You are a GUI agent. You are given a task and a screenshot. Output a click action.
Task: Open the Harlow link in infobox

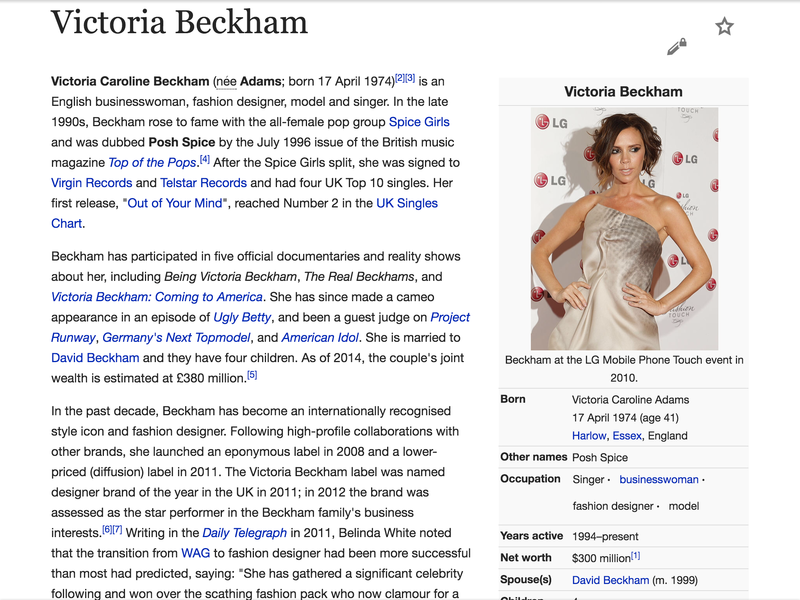click(x=589, y=436)
